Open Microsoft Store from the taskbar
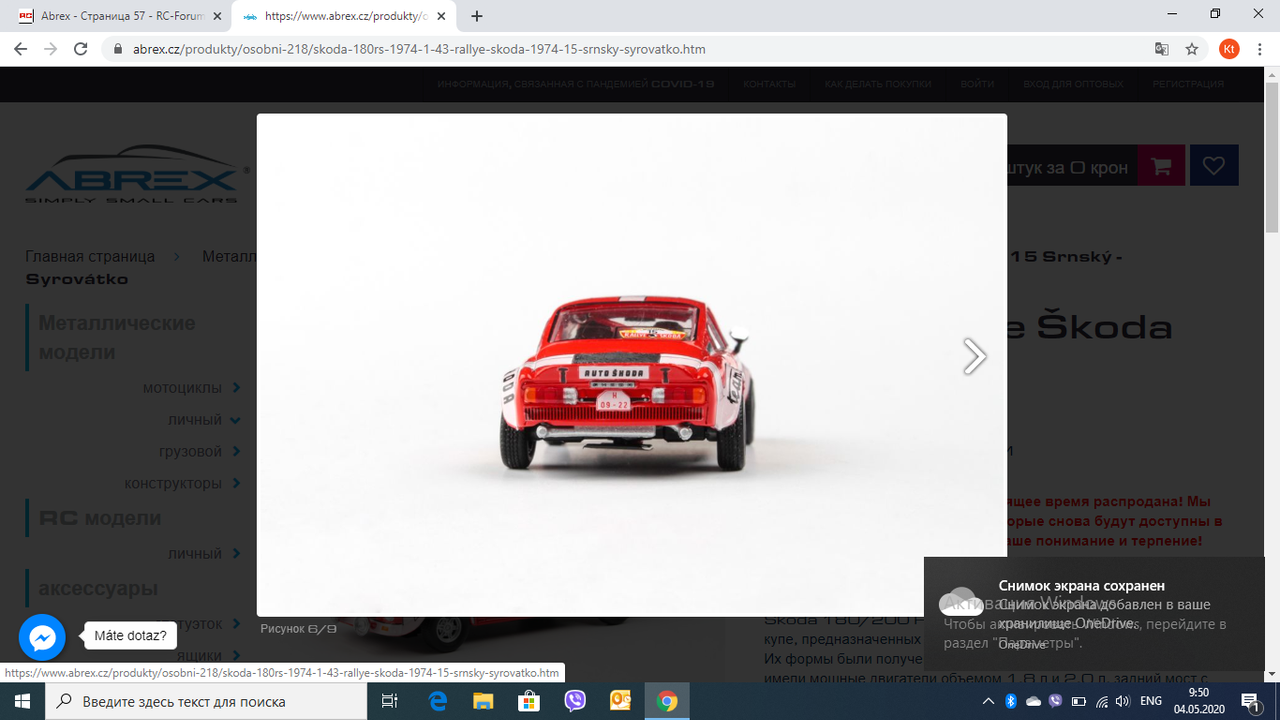1280x720 pixels. (529, 701)
